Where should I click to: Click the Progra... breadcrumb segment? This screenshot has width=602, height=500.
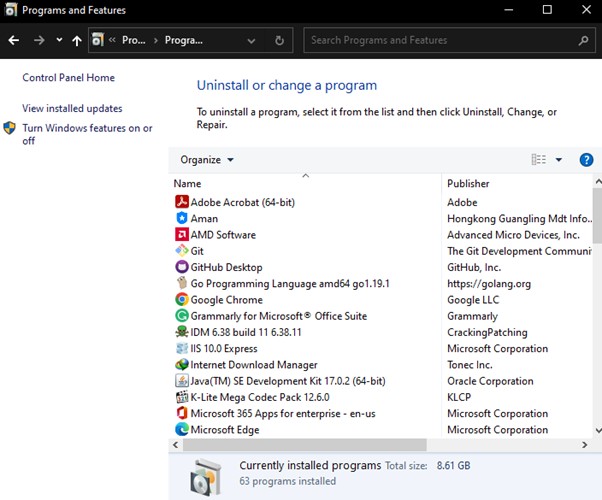tap(184, 40)
